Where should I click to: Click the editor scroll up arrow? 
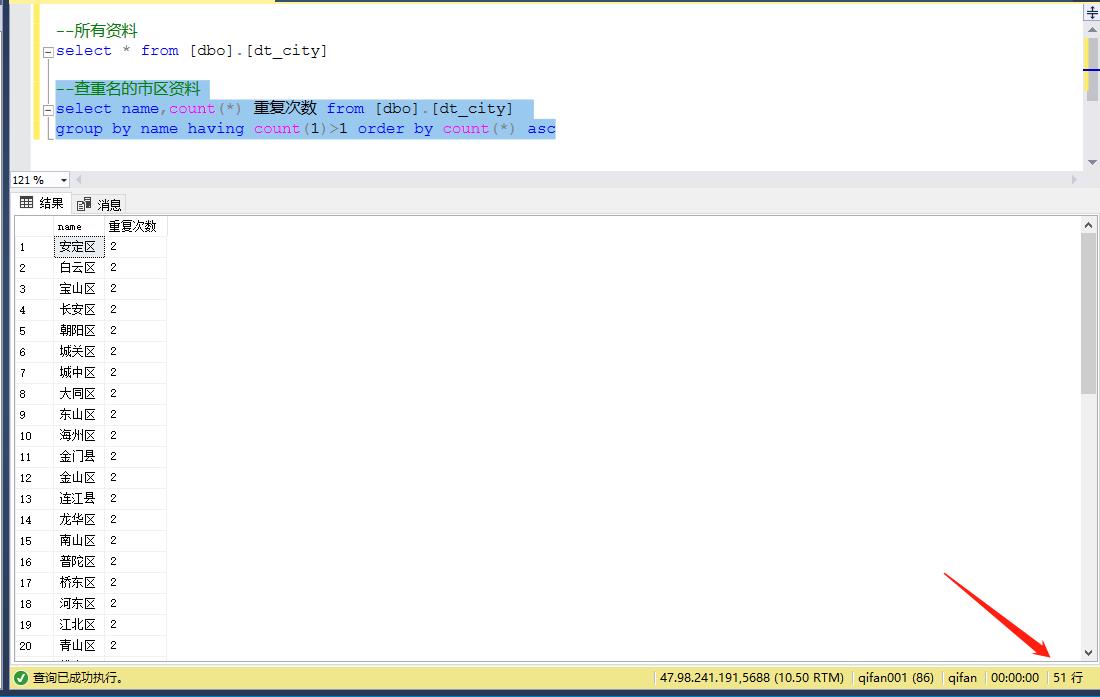tap(1091, 31)
